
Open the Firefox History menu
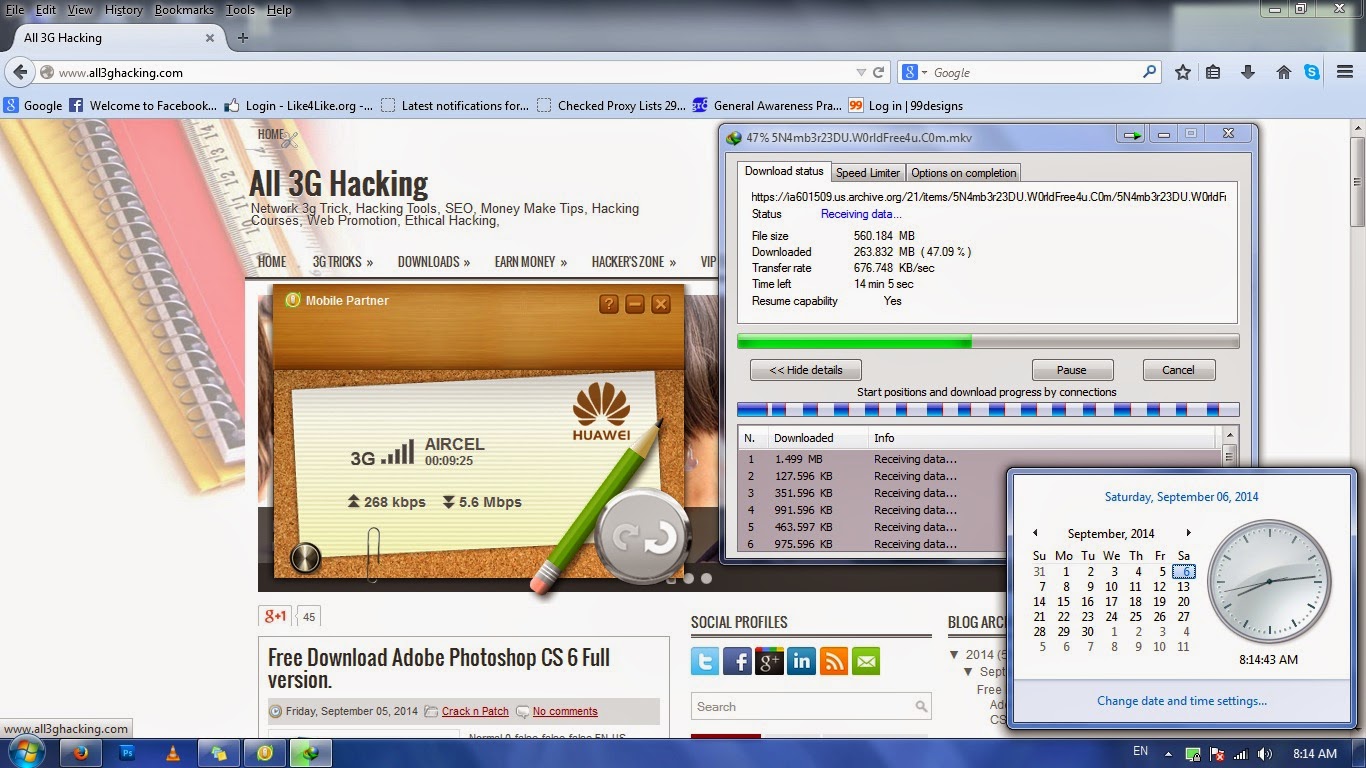(x=123, y=10)
